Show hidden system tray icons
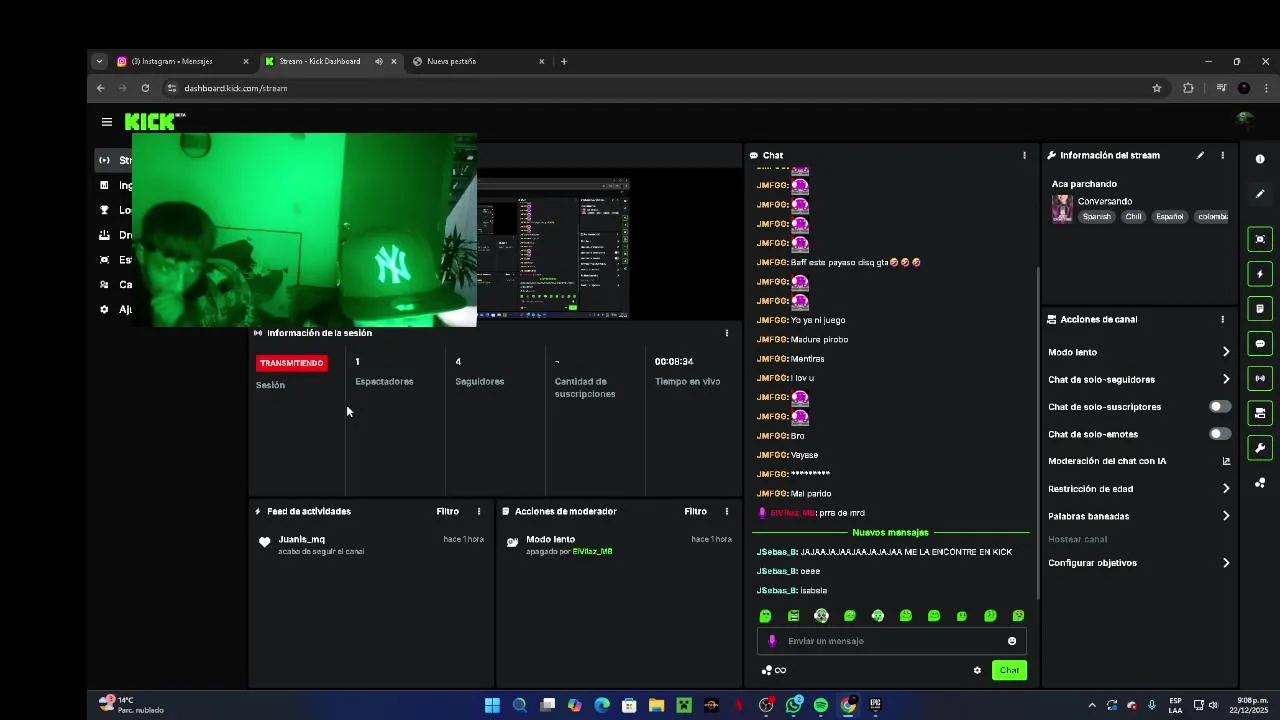Image resolution: width=1280 pixels, height=720 pixels. (x=1092, y=705)
